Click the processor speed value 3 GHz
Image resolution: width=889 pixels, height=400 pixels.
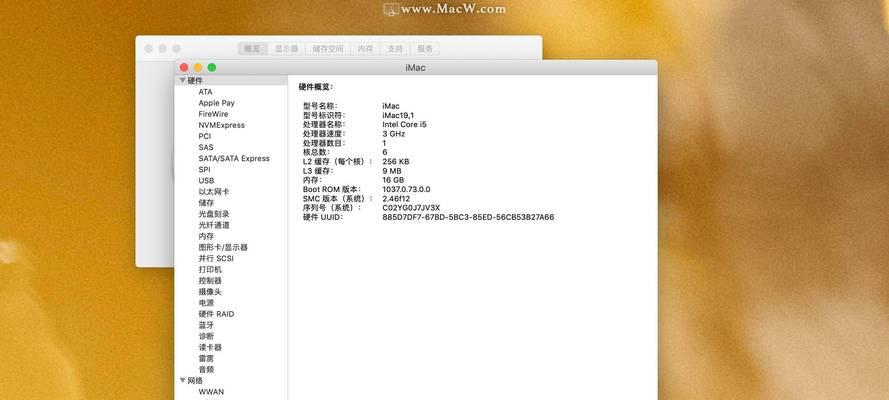coord(393,134)
